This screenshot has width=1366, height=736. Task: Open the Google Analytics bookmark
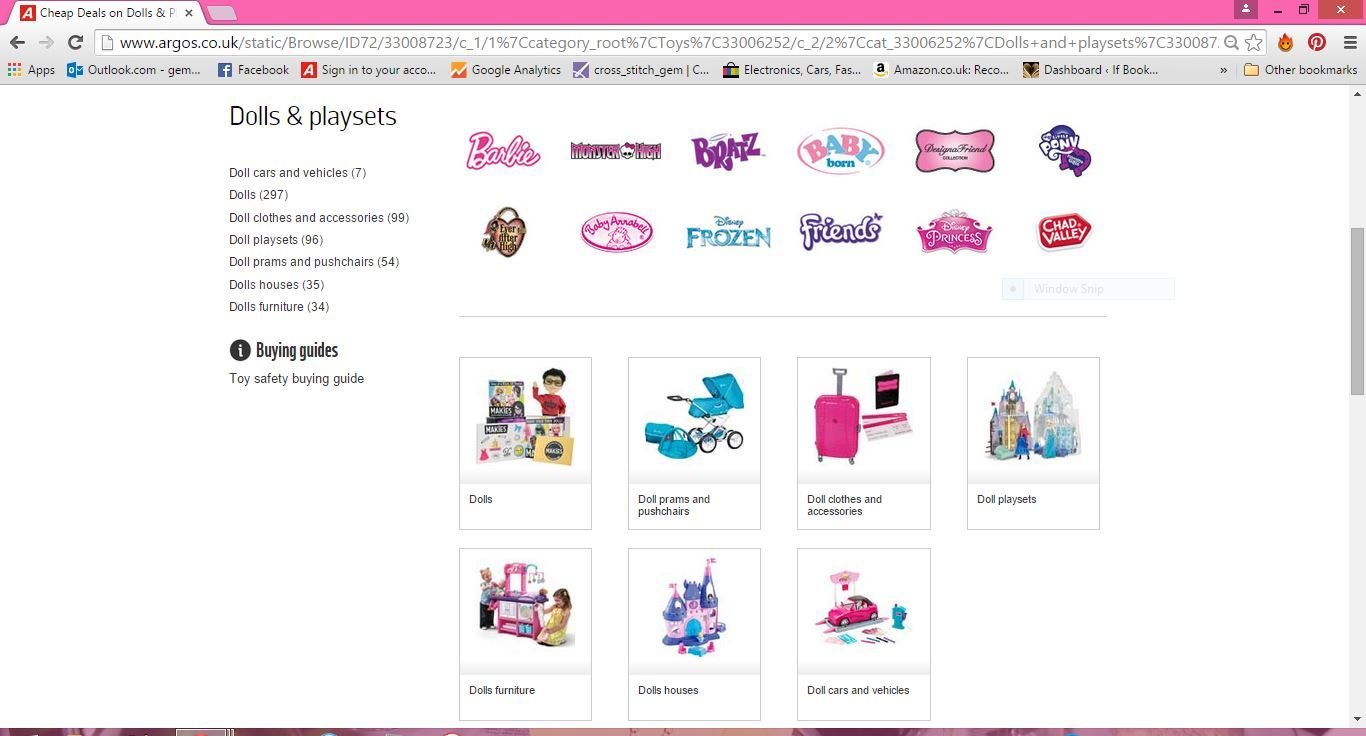(x=506, y=70)
